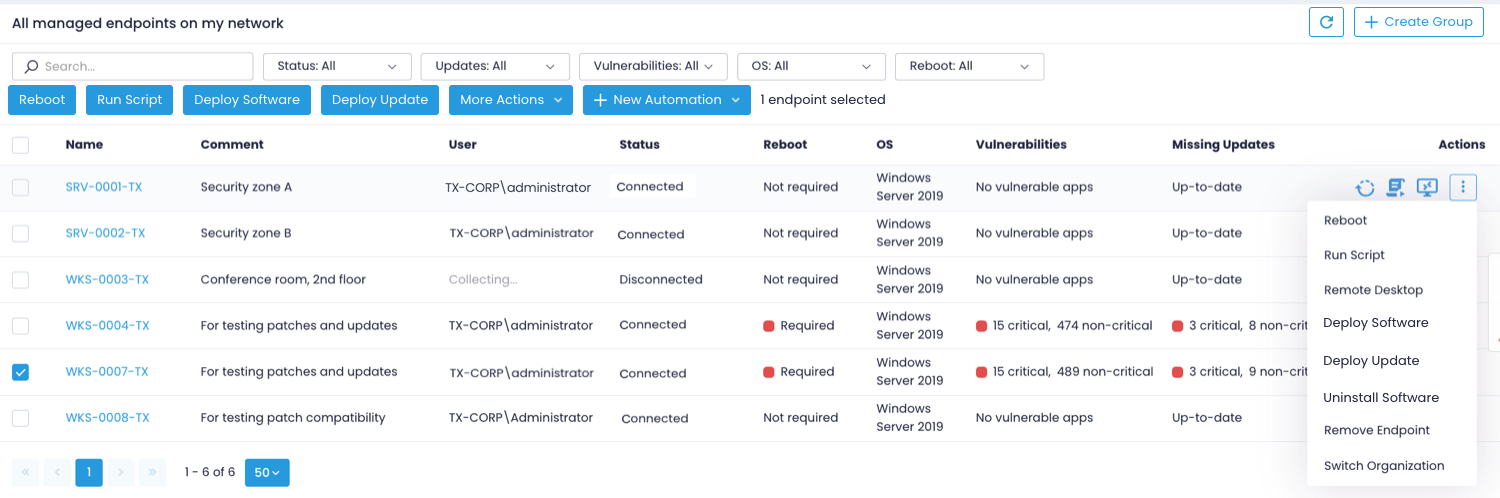Choose Remote Desktop in the context menu

pyautogui.click(x=1373, y=290)
